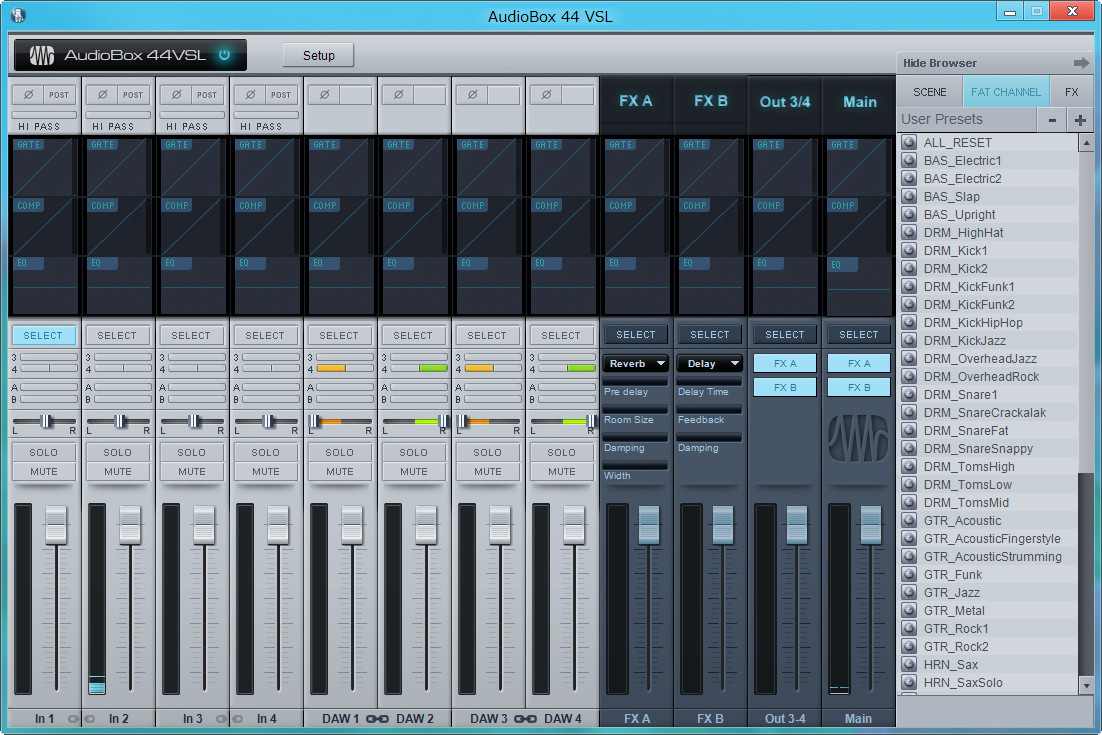Invert phase on the In 4 channel
The image size is (1102, 735).
[x=250, y=95]
